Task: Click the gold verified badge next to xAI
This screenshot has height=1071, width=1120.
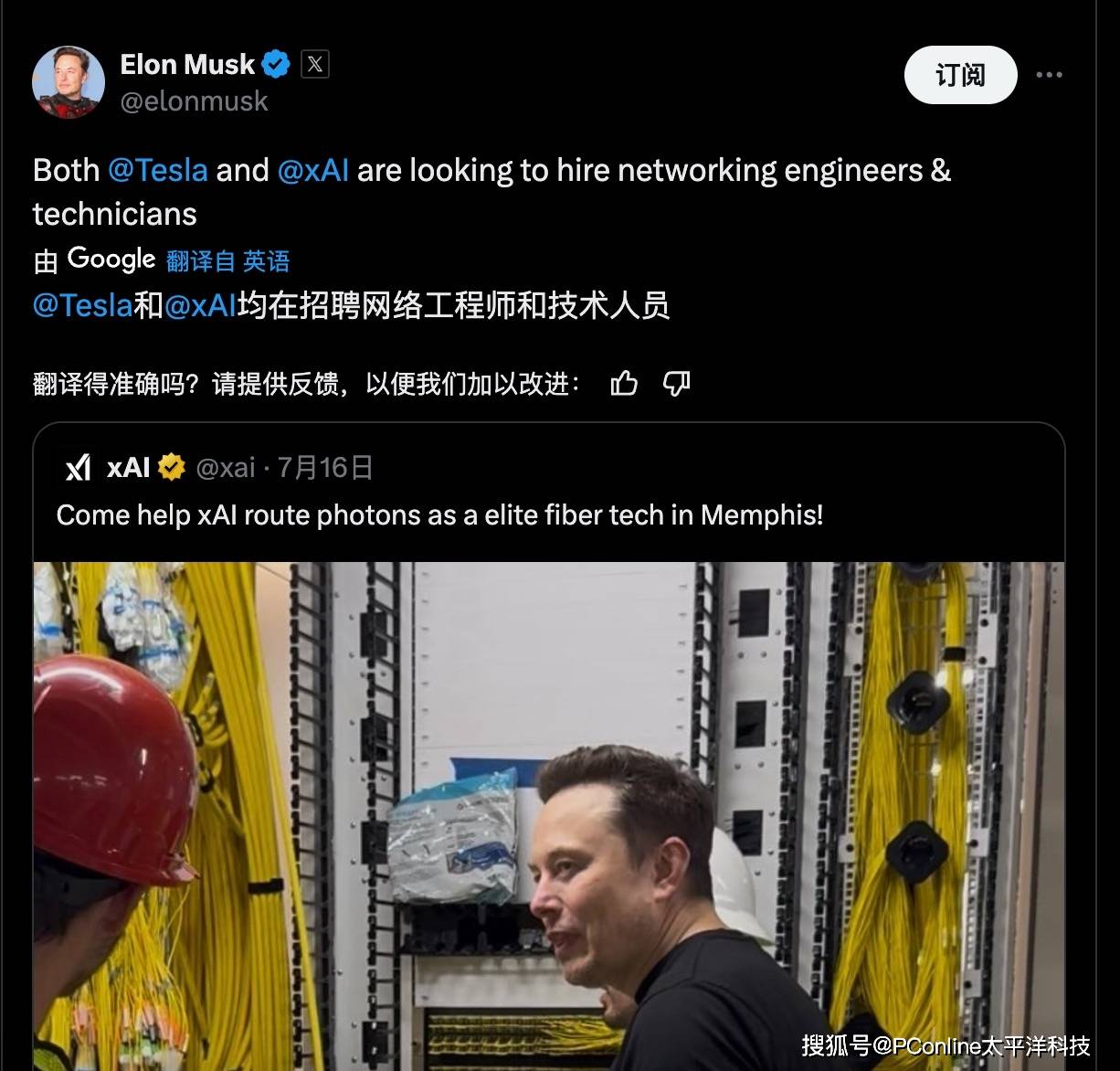Action: pos(171,467)
